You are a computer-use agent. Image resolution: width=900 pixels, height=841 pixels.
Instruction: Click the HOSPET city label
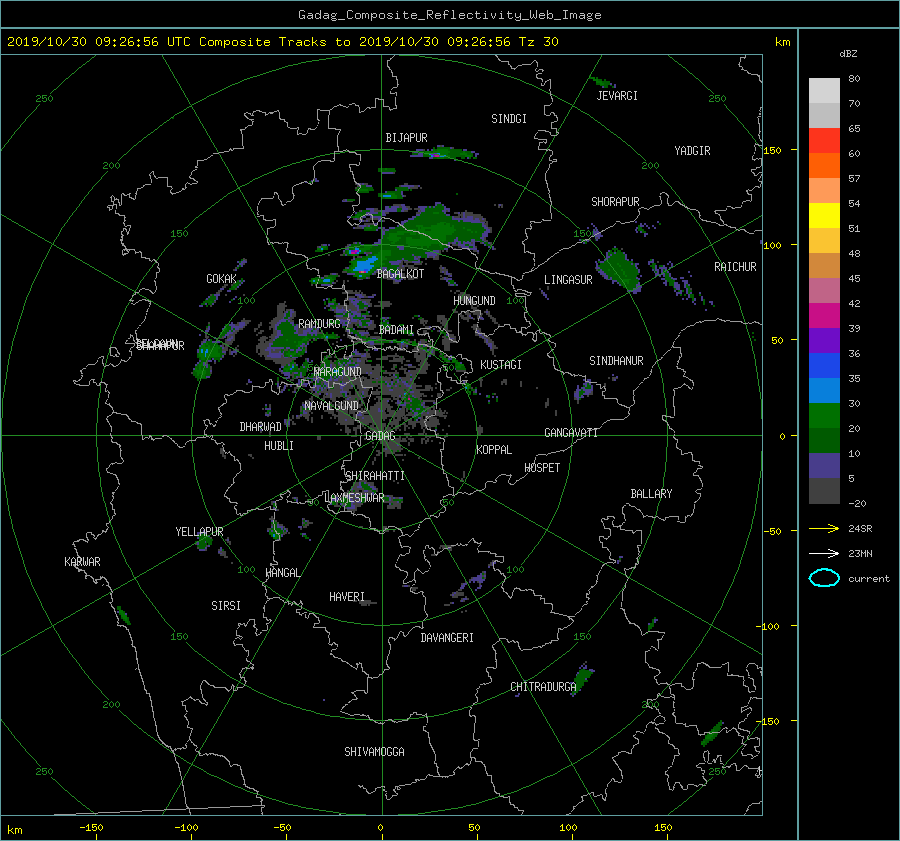tap(542, 468)
